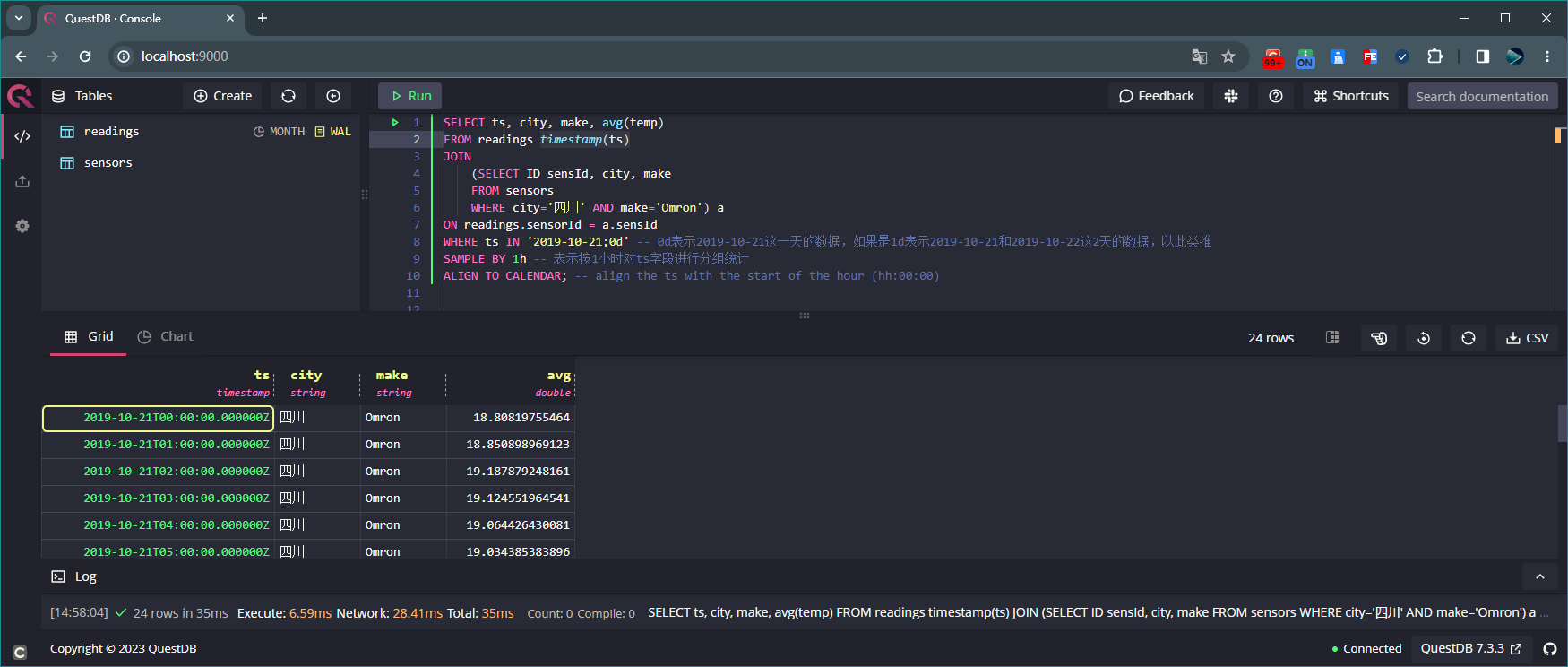This screenshot has width=1568, height=667.
Task: Collapse the tables side panel
Action: (333, 96)
